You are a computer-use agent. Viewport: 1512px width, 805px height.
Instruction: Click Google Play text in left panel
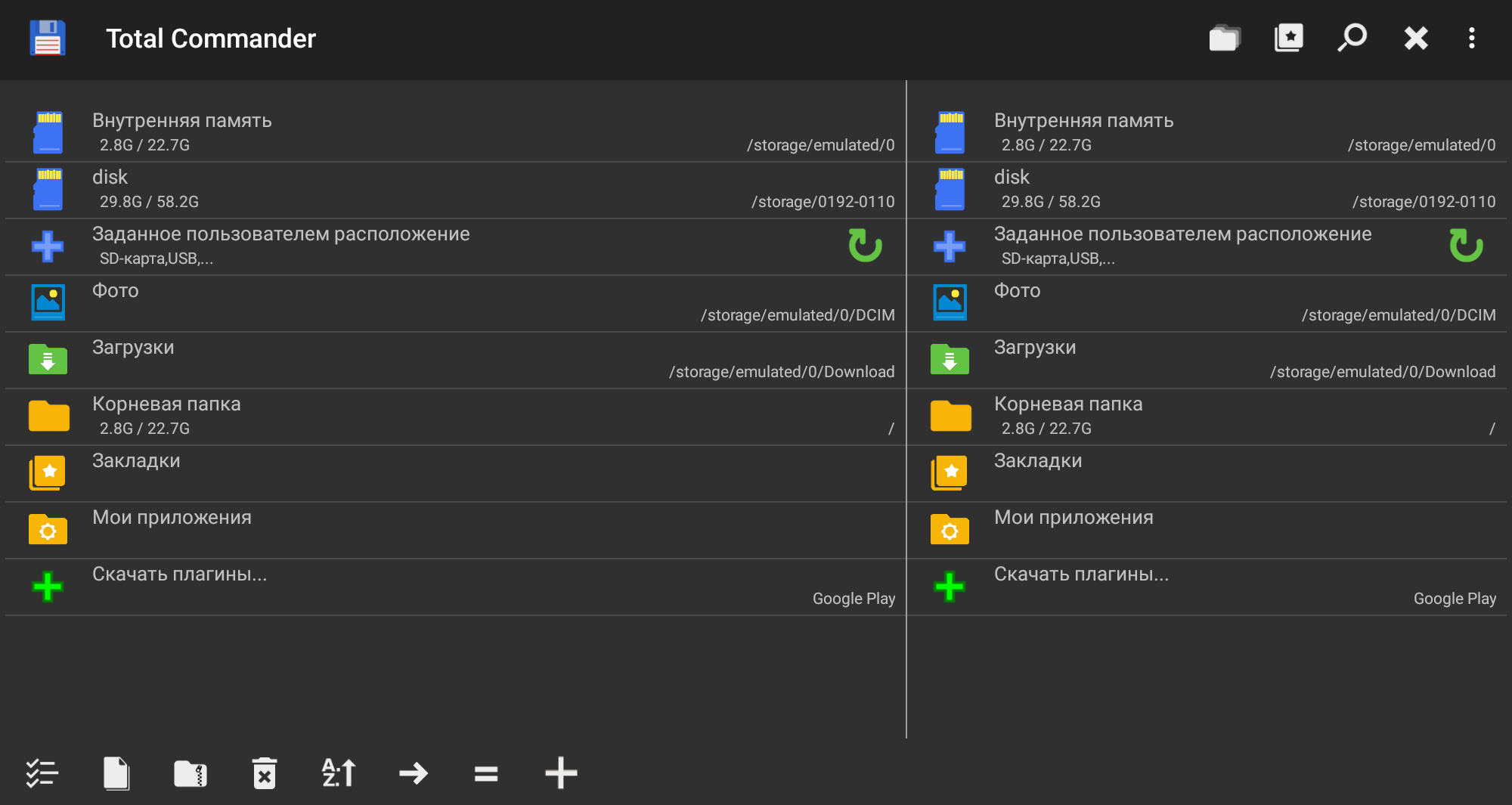click(854, 599)
